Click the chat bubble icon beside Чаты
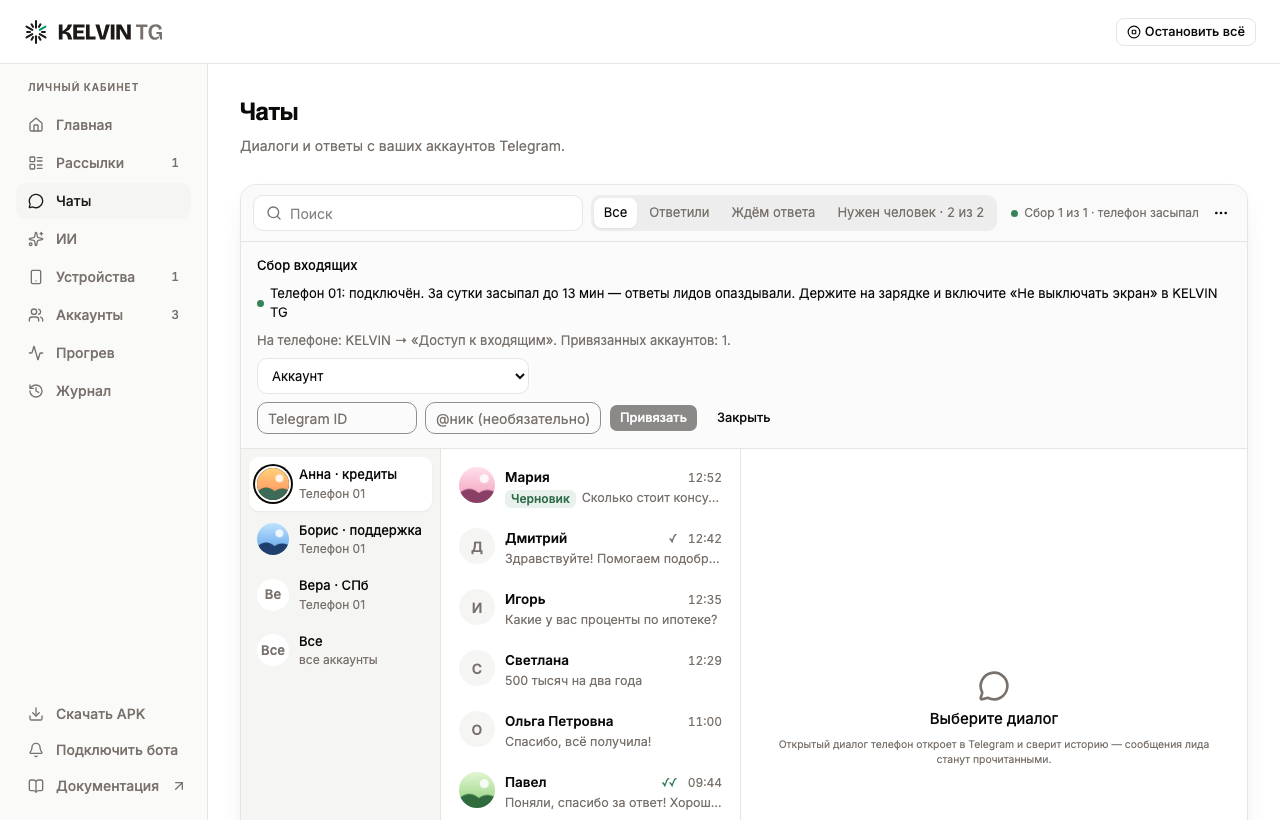Image resolution: width=1280 pixels, height=820 pixels. 36,201
